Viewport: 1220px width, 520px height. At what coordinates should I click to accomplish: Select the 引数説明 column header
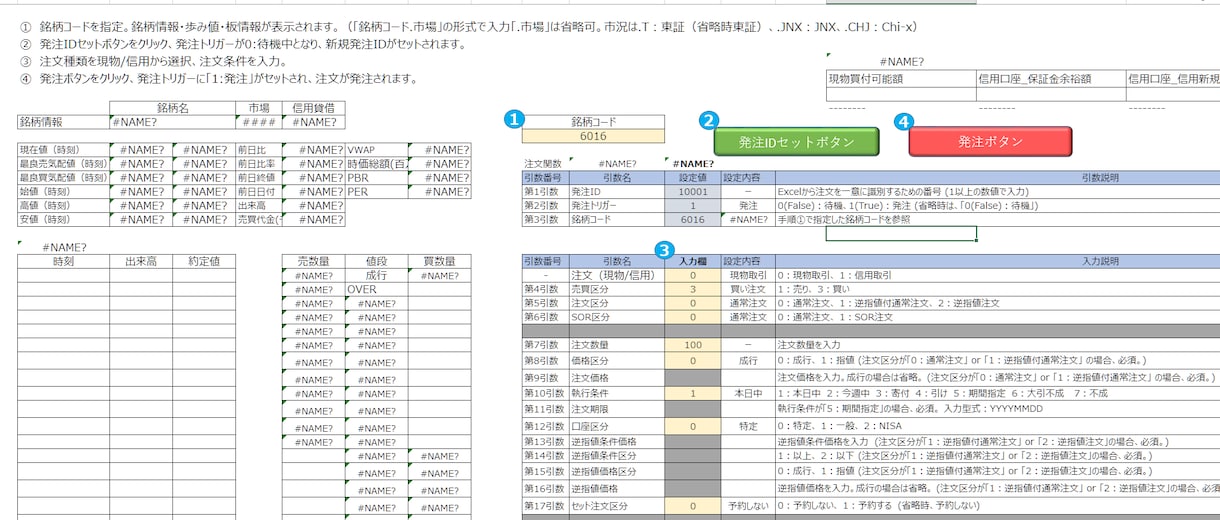998,177
